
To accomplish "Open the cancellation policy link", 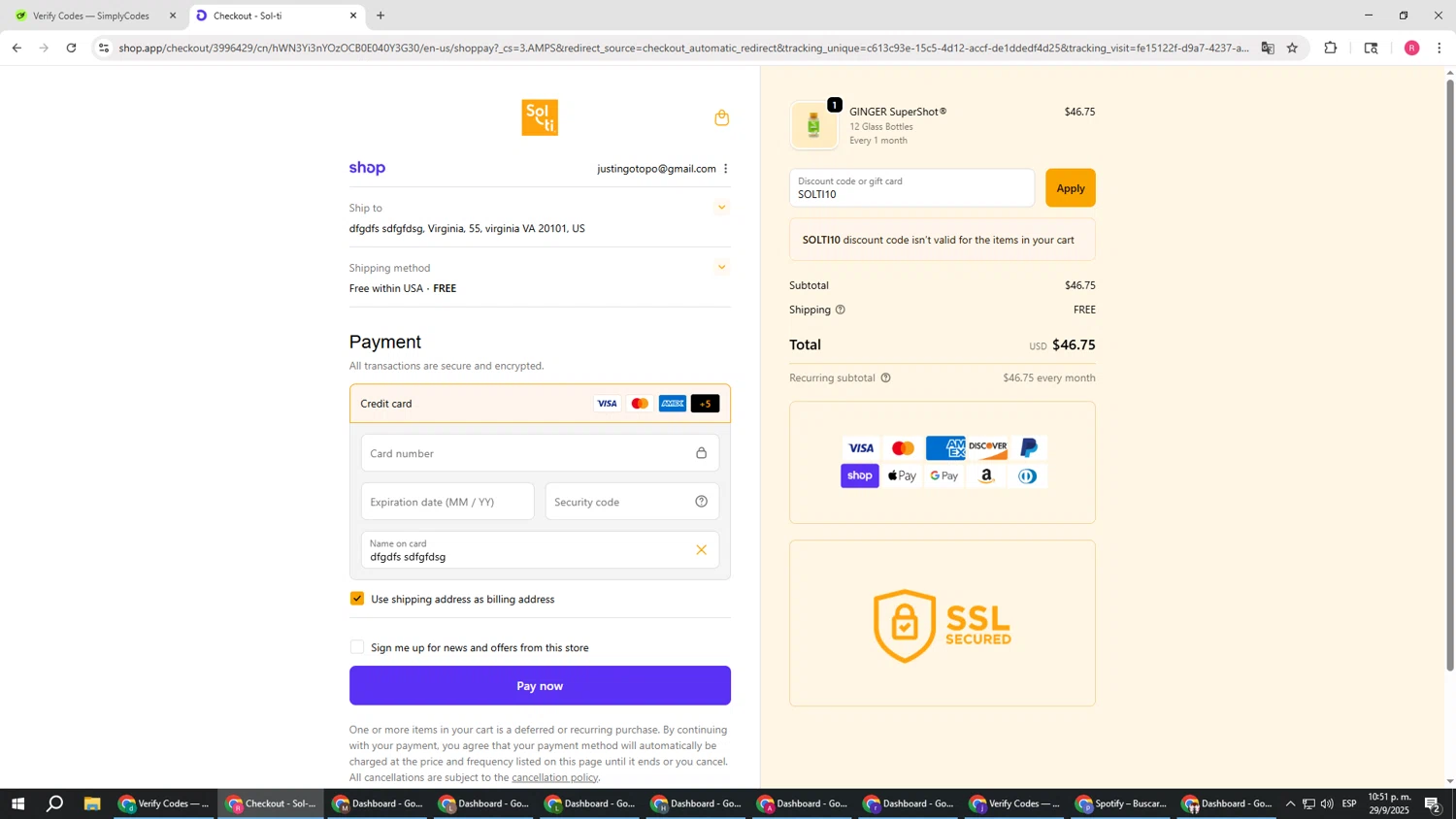I will coord(555,777).
